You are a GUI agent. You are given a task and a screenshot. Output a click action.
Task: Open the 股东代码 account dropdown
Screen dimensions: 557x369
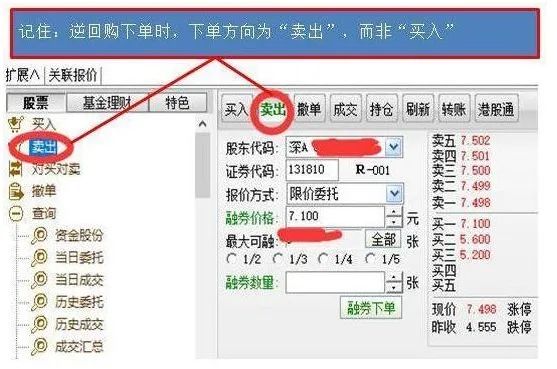(394, 147)
